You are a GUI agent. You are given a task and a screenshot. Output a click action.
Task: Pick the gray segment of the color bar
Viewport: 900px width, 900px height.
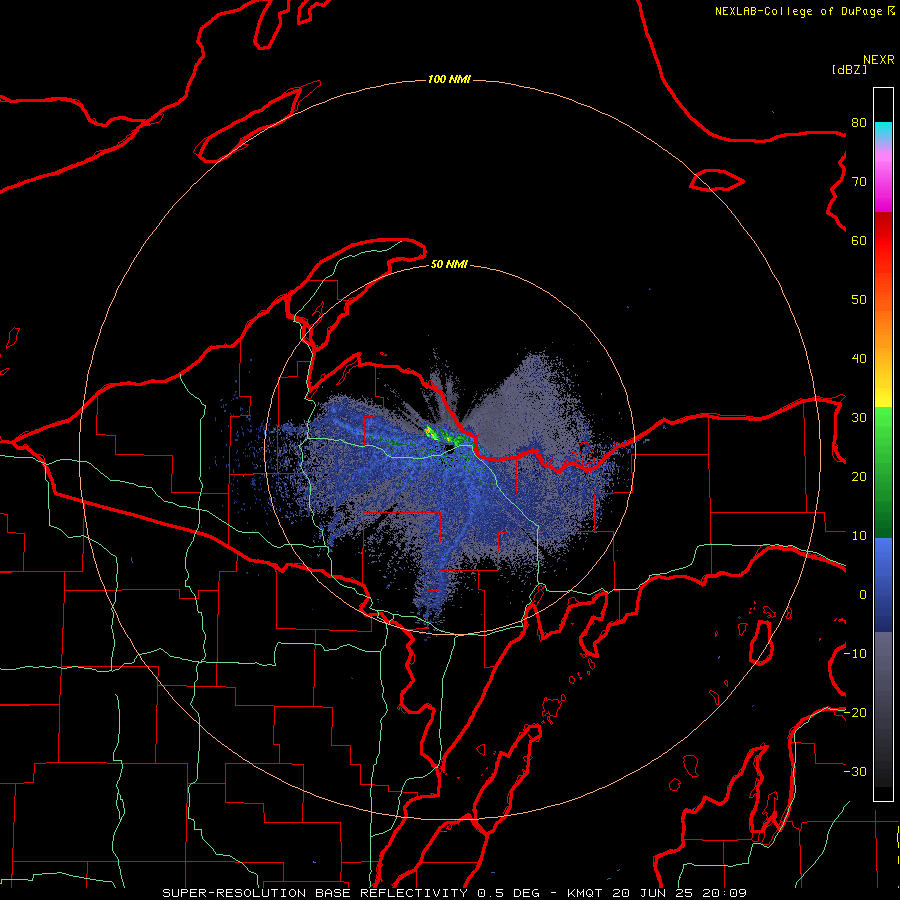[883, 677]
